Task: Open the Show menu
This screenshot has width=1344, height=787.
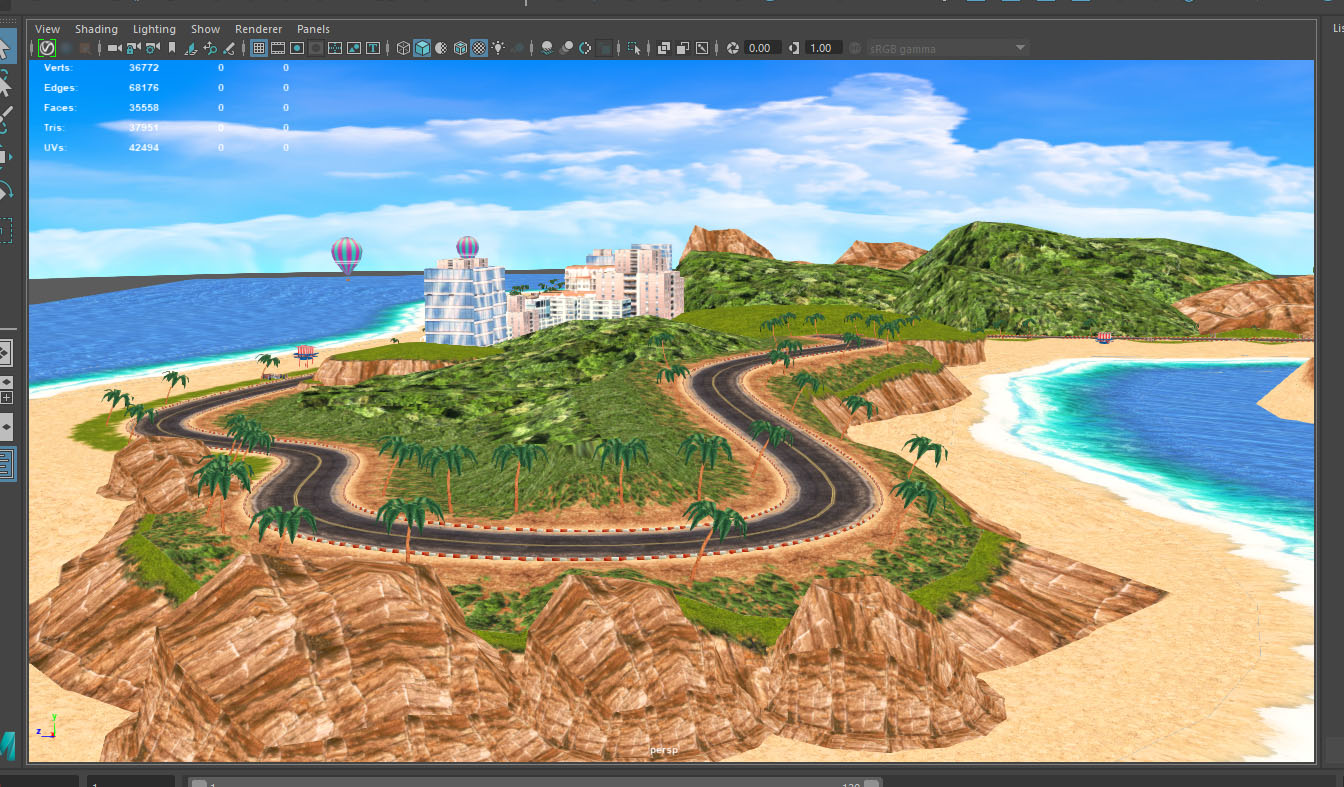Action: (x=206, y=29)
